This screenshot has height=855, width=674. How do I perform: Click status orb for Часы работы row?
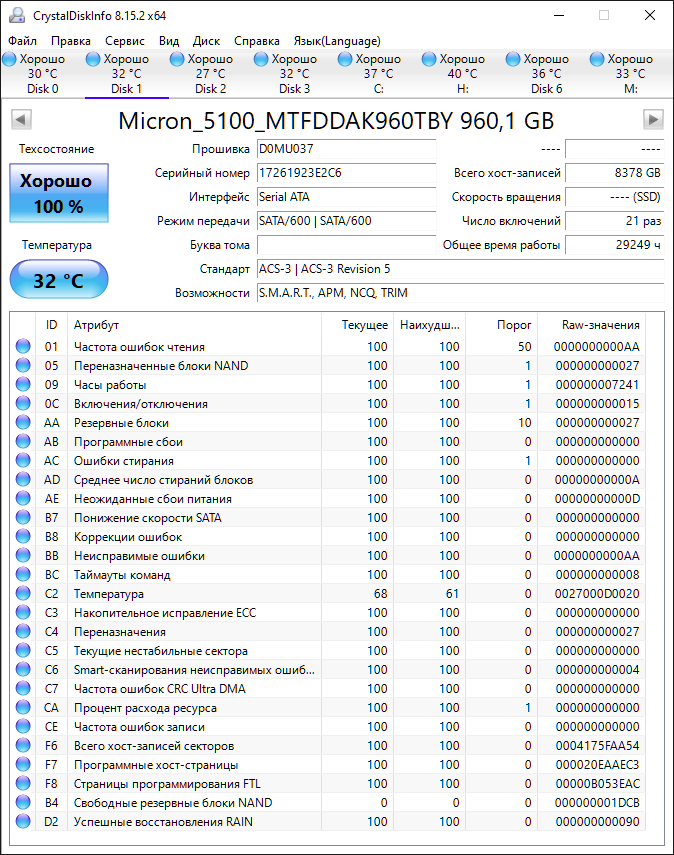pyautogui.click(x=23, y=384)
